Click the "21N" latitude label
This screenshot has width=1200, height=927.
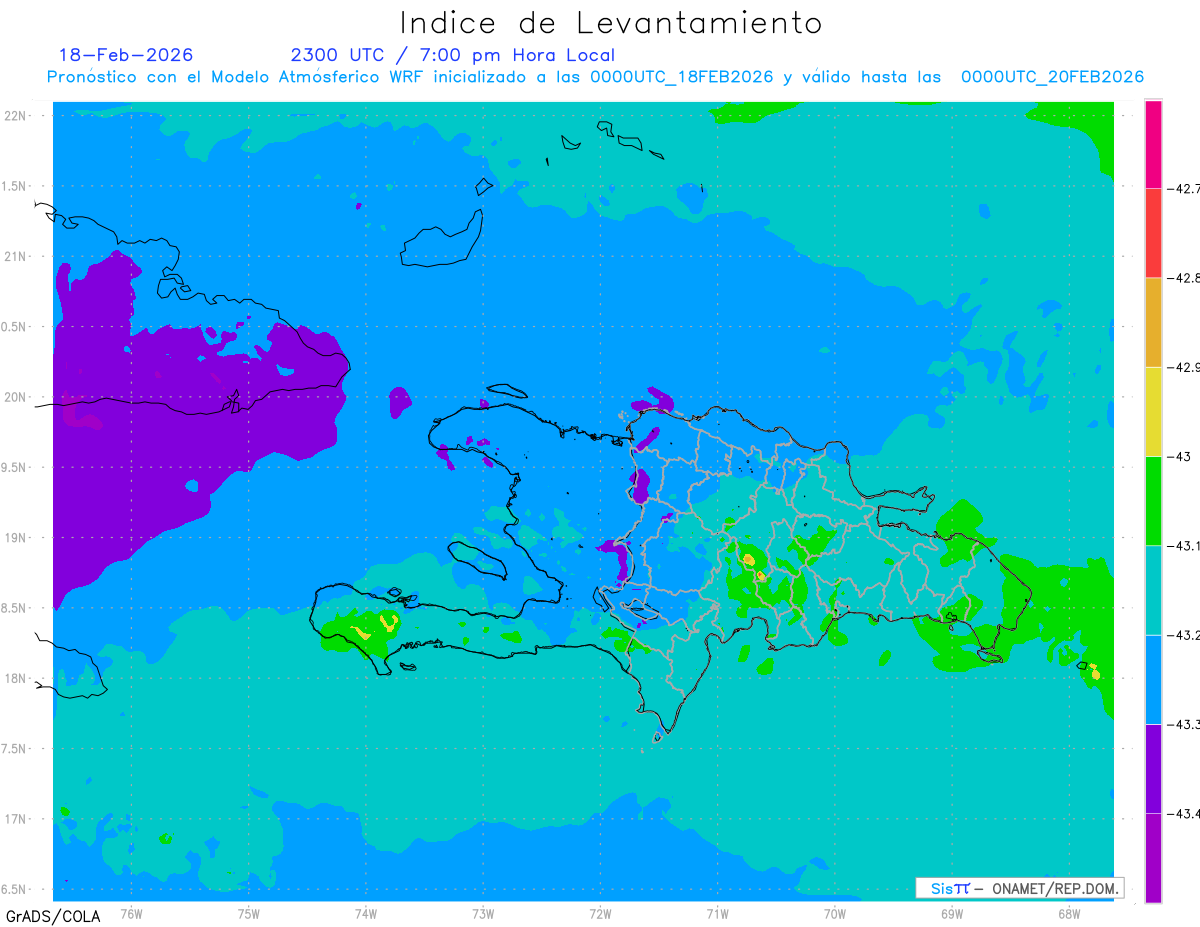[x=17, y=257]
